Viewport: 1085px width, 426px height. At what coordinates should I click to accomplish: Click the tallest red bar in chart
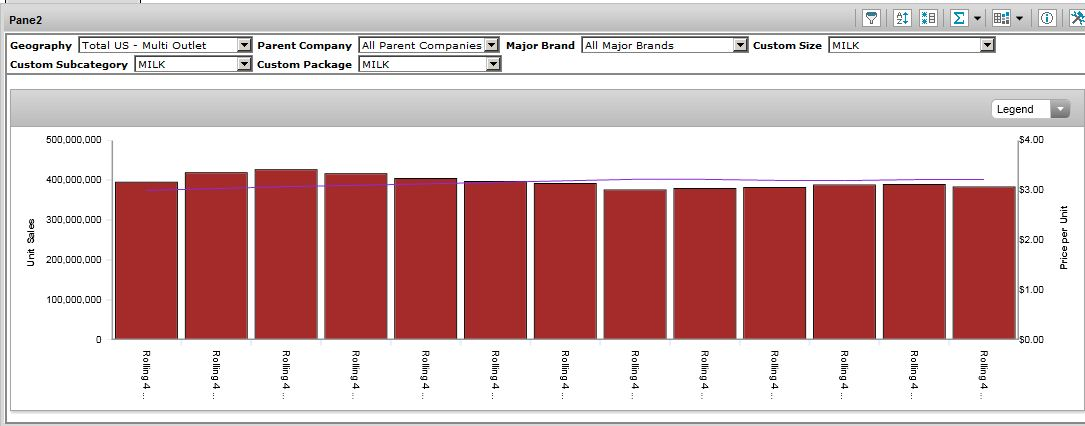point(286,255)
